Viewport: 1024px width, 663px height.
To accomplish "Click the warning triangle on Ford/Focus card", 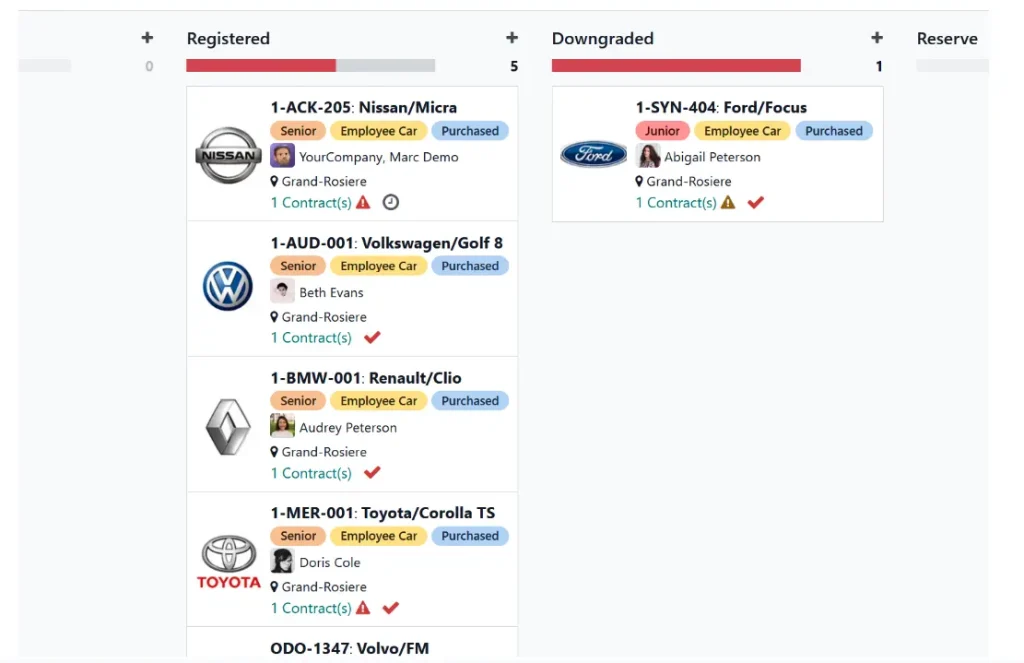I will click(x=728, y=202).
